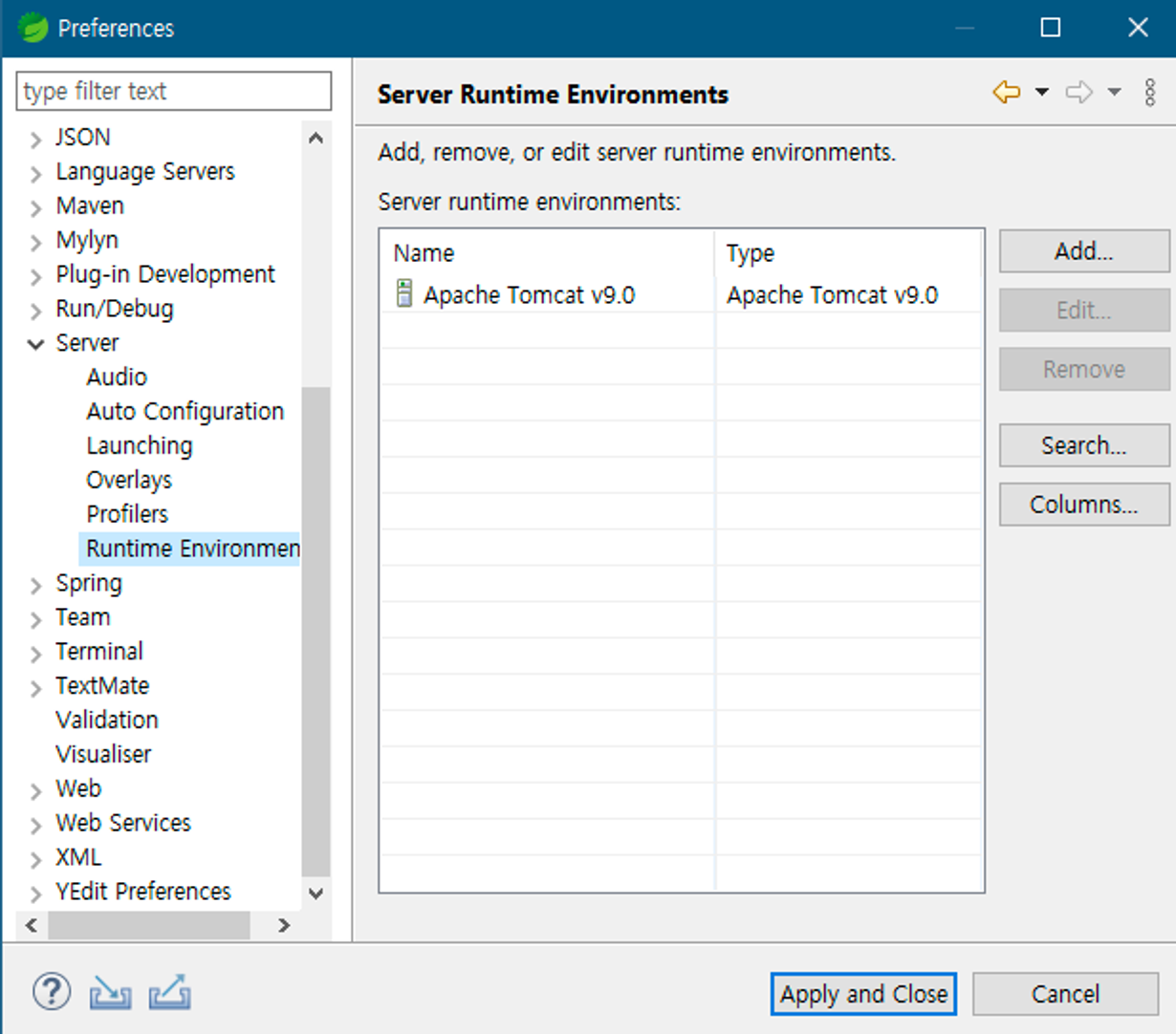This screenshot has width=1176, height=1034.
Task: Click the Export preferences icon
Action: point(170,993)
